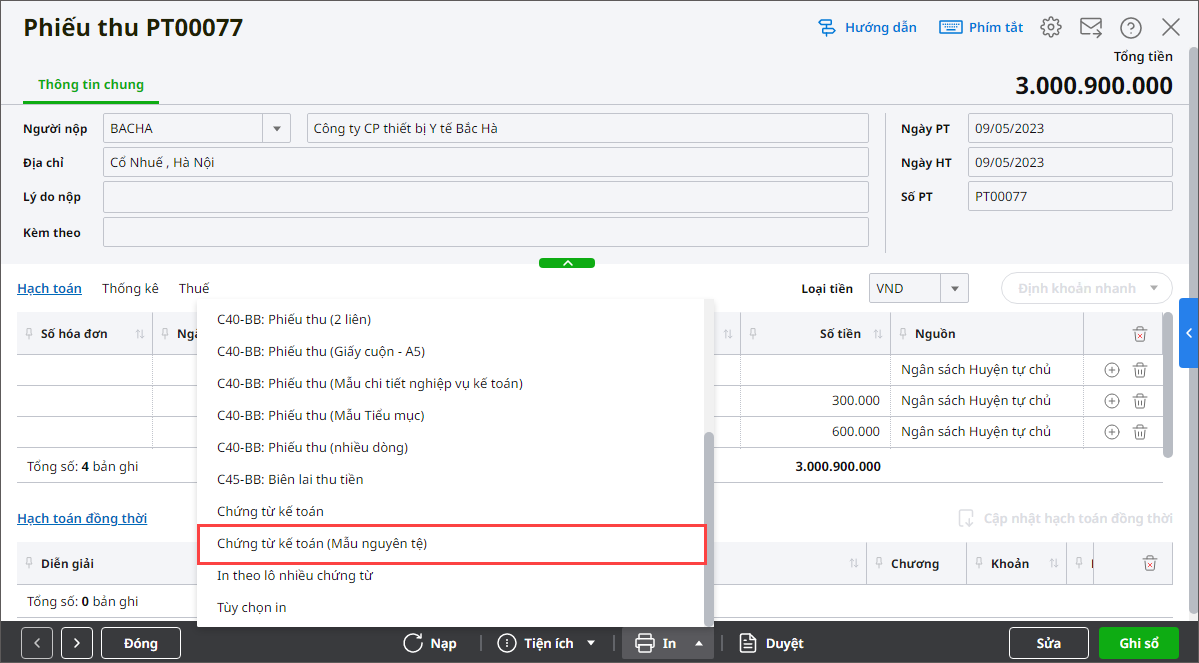The width and height of the screenshot is (1199, 663).
Task: Open the Định khoản nhanh dropdown
Action: (x=1087, y=288)
